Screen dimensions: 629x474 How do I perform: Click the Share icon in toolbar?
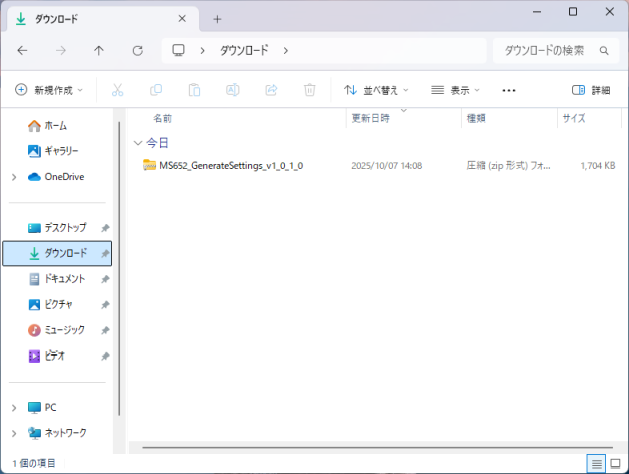(271, 90)
